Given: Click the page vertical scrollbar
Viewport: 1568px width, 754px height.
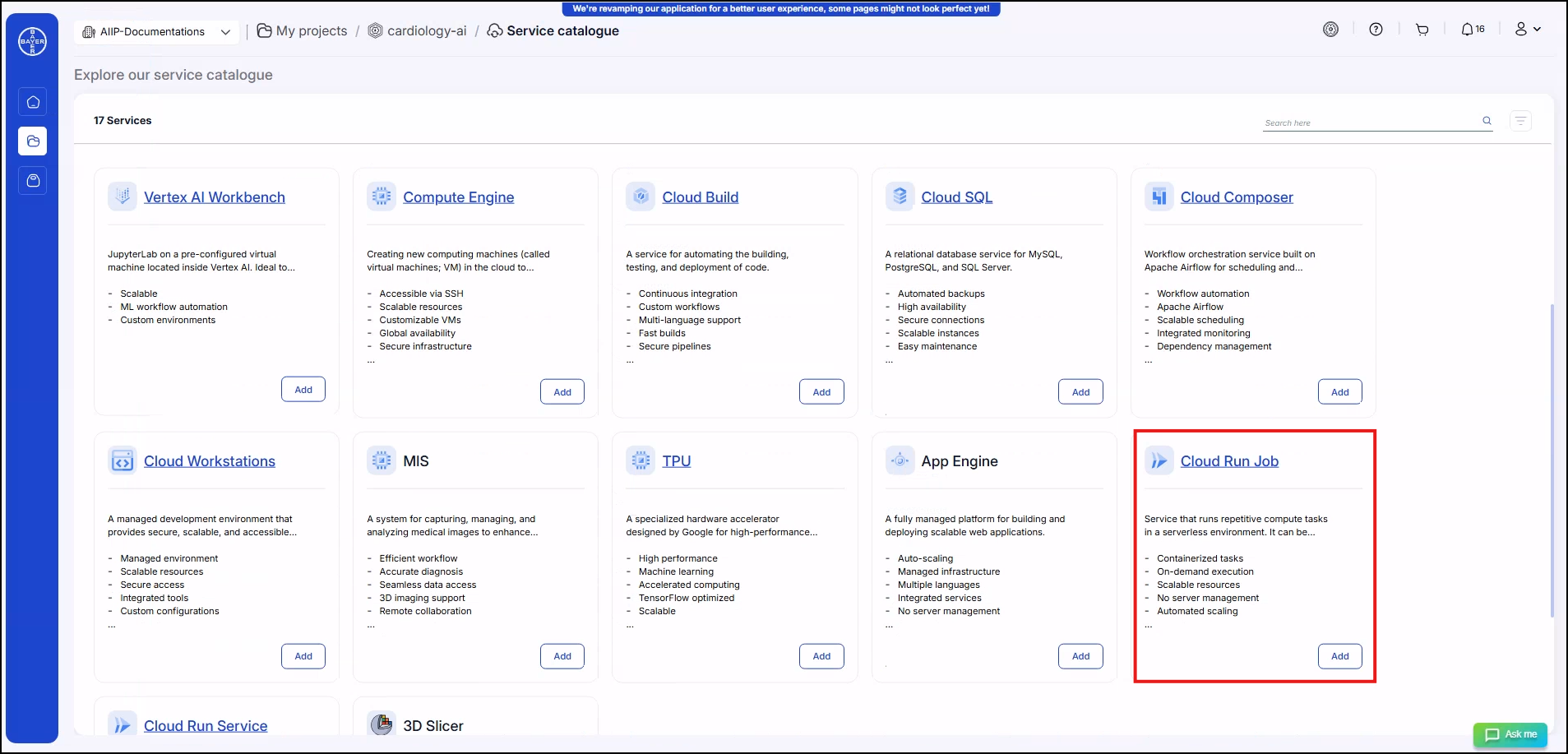Looking at the screenshot, I should 1552,460.
